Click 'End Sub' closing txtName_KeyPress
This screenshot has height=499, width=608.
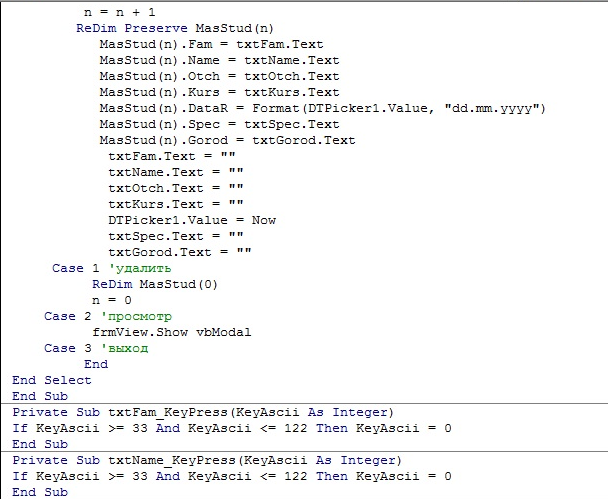click(x=40, y=492)
